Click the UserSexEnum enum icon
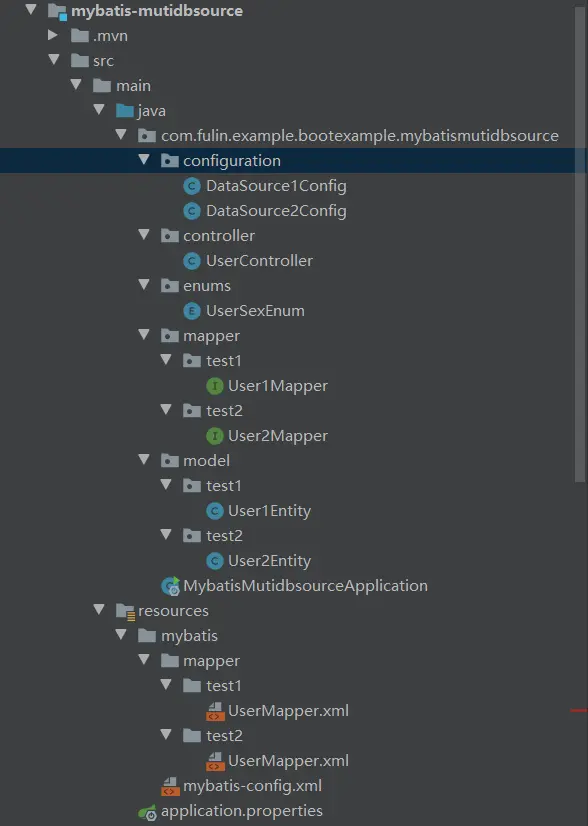 [x=191, y=311]
